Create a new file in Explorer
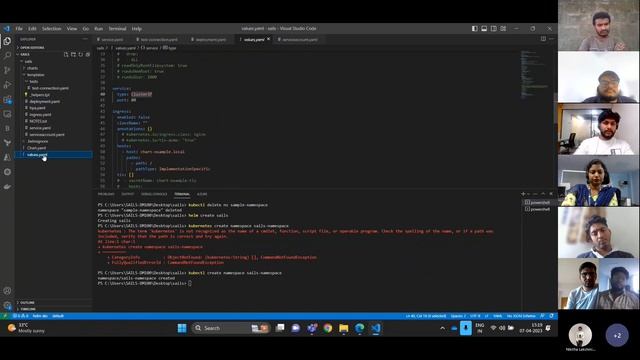 point(66,54)
